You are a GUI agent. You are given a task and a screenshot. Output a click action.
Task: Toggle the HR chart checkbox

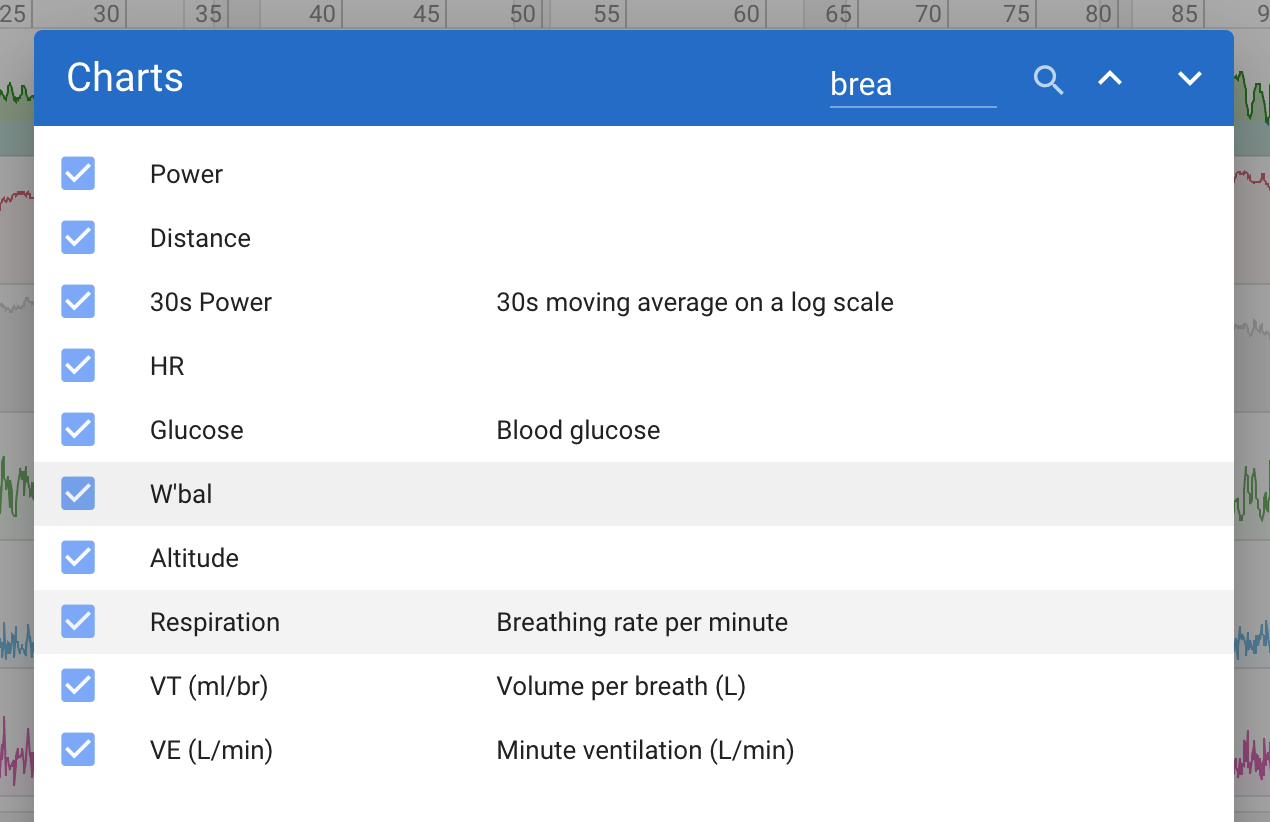[78, 365]
